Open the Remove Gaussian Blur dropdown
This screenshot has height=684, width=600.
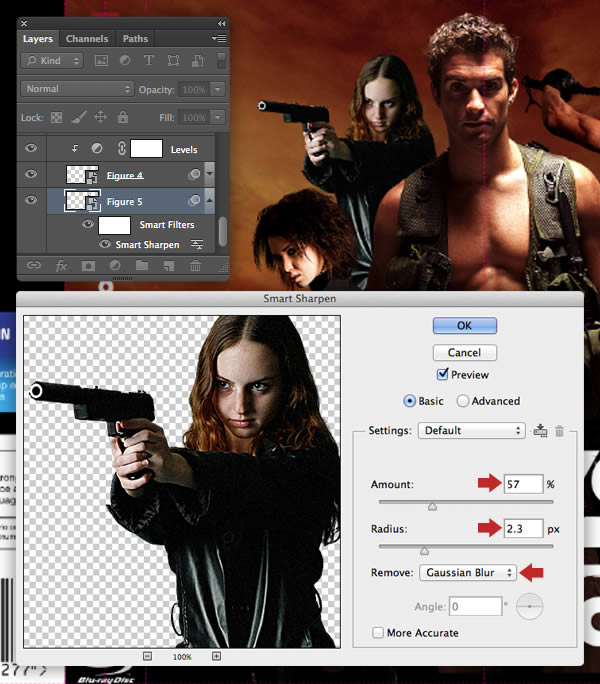[x=468, y=572]
